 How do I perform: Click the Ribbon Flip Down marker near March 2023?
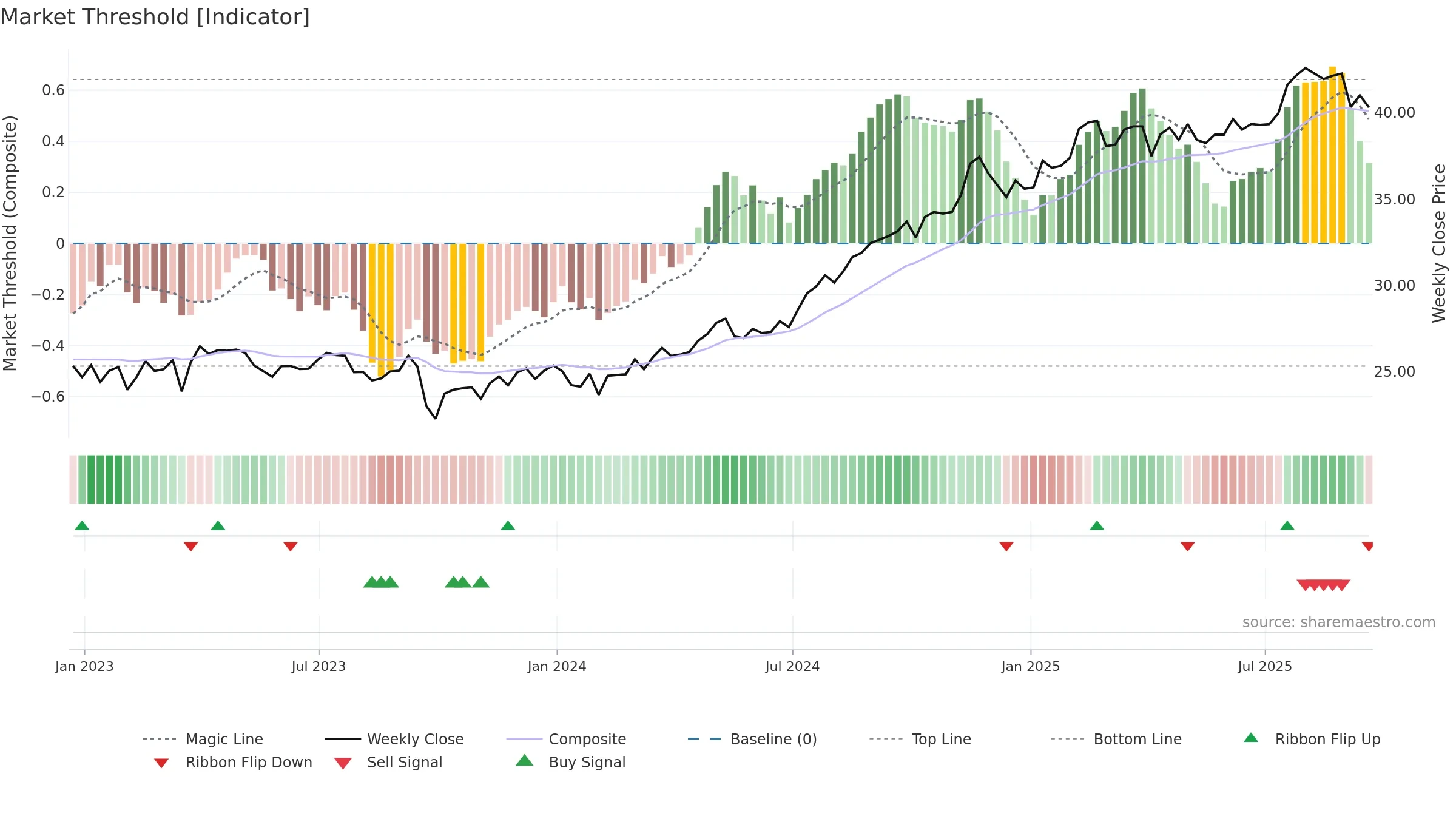coord(190,547)
